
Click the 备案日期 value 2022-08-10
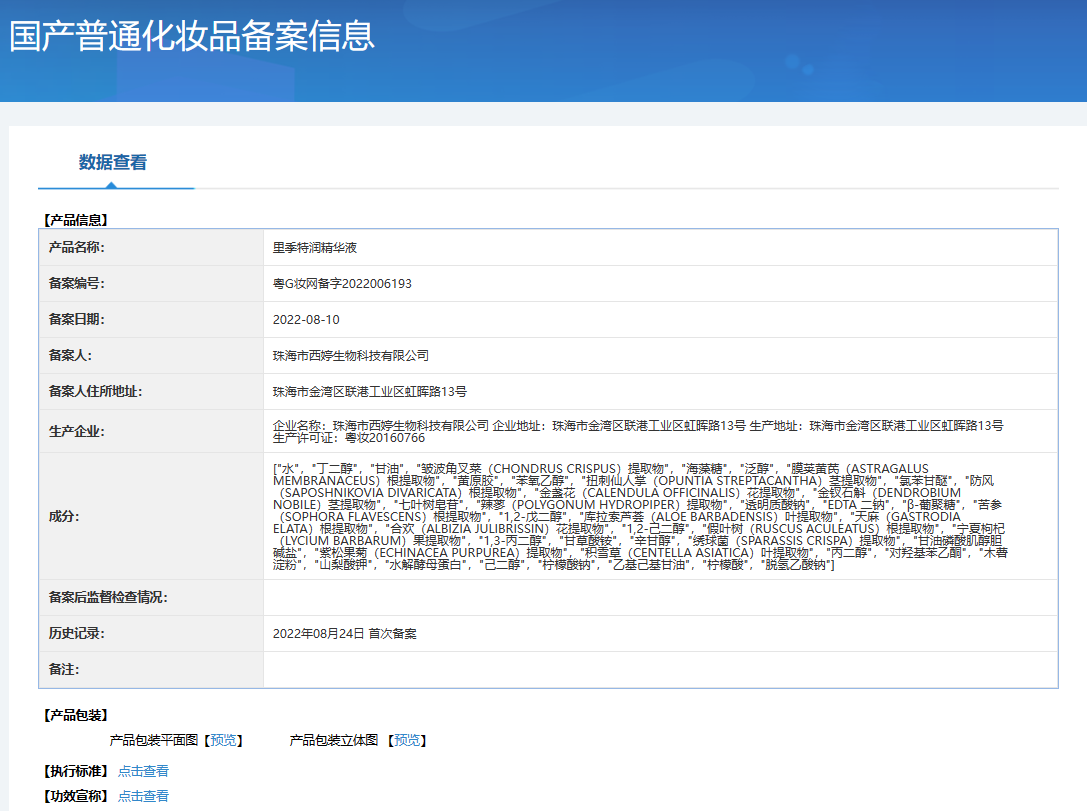click(306, 320)
